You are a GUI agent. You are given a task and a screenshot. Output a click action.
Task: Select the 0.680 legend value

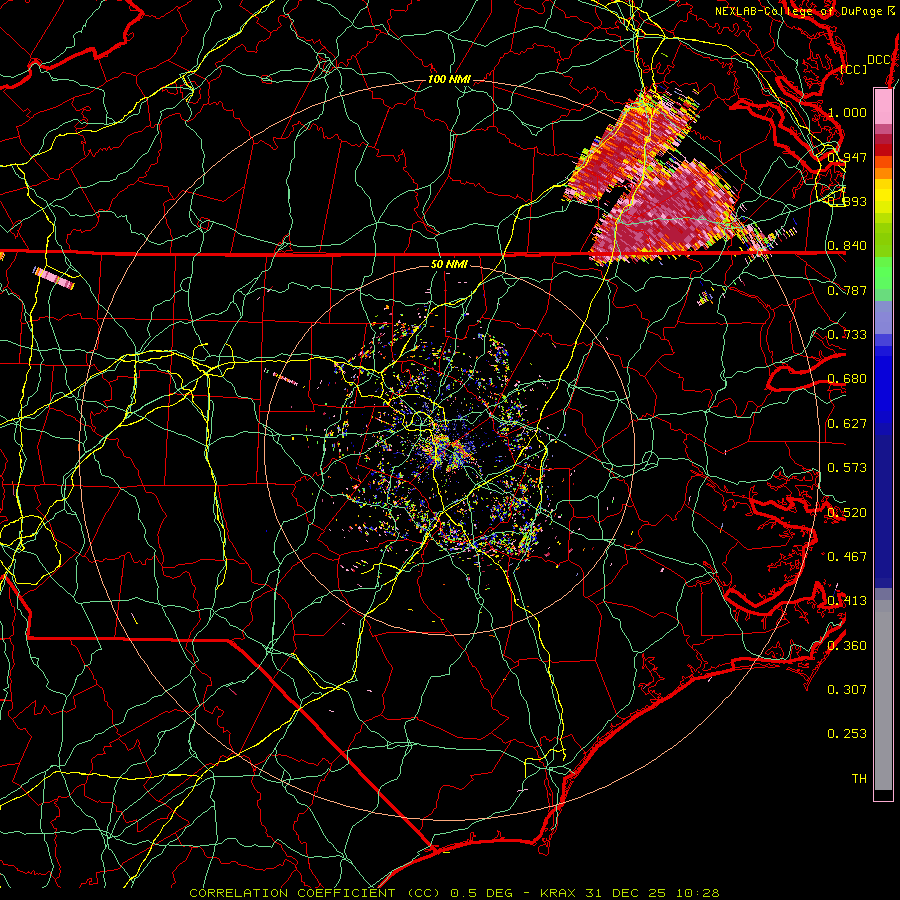[x=847, y=379]
